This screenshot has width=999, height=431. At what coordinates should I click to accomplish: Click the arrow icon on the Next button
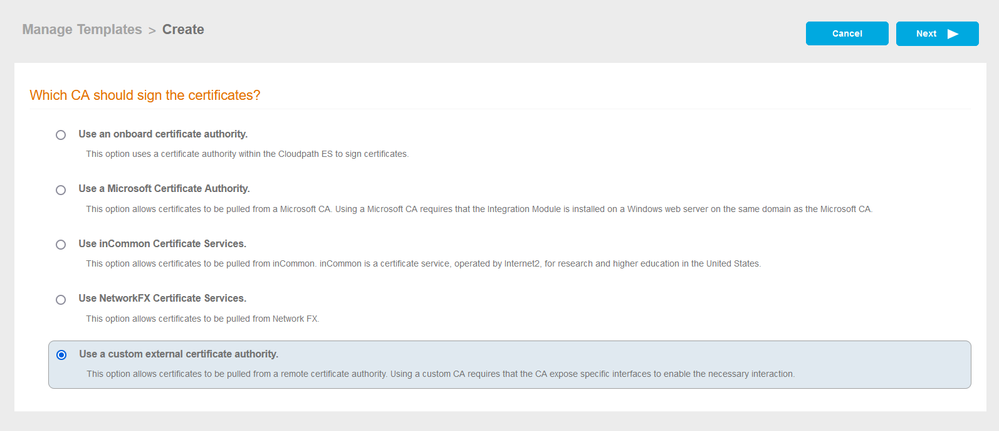point(953,34)
